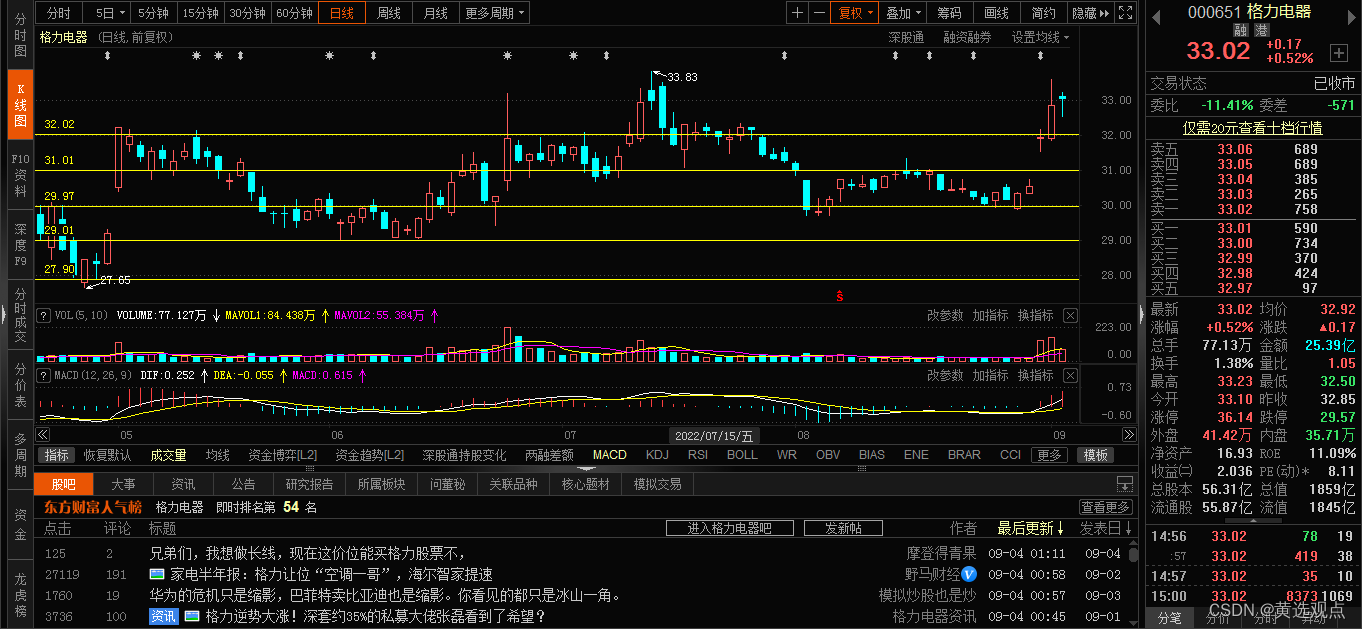Expand 更多 indicators list
Image resolution: width=1362 pixels, height=629 pixels.
pos(1048,455)
